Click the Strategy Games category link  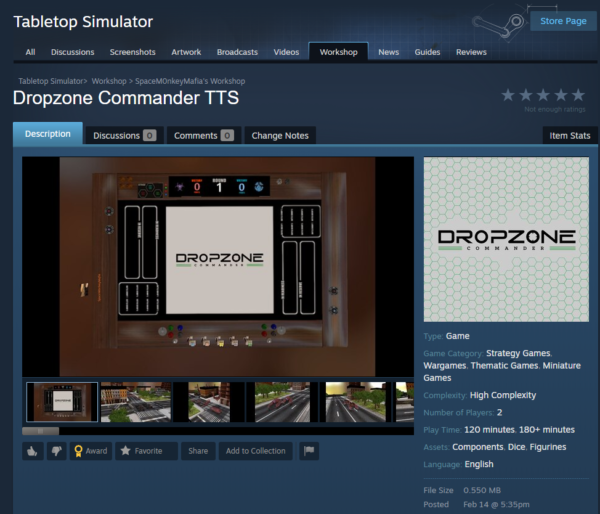pyautogui.click(x=518, y=353)
